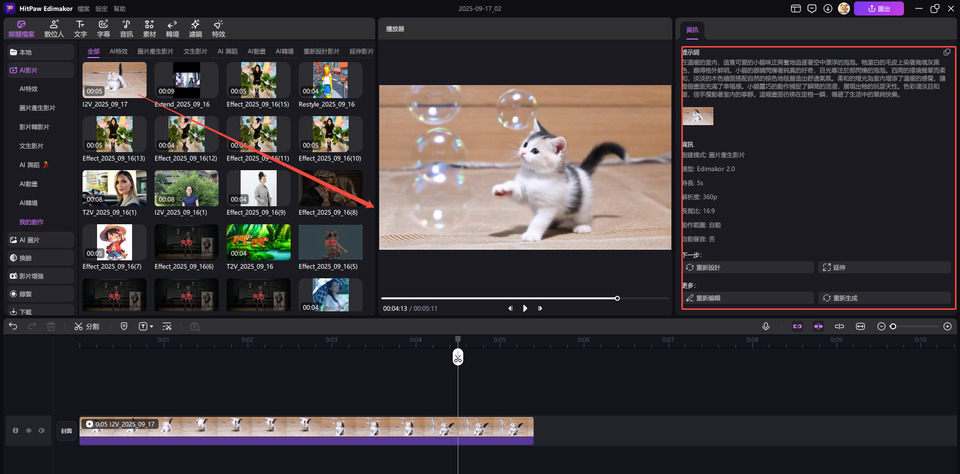Click the 重新生成 (Regenerate) button
This screenshot has height=474, width=960.
pyautogui.click(x=884, y=298)
